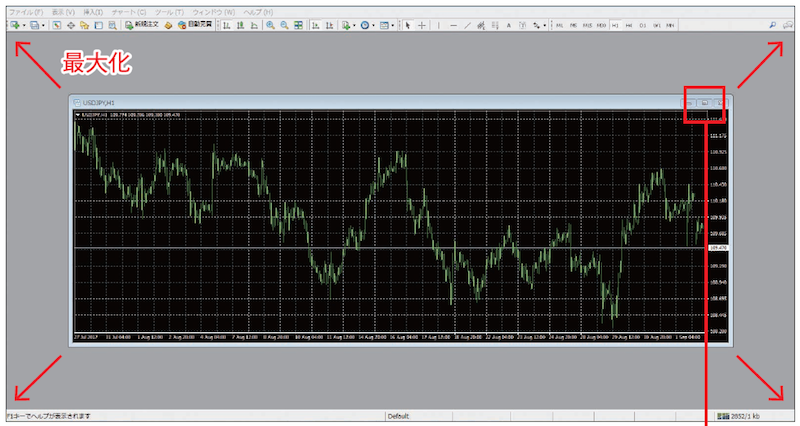Screen dimensions: 800x426
Task: Open the Periods clock icon
Action: click(365, 25)
